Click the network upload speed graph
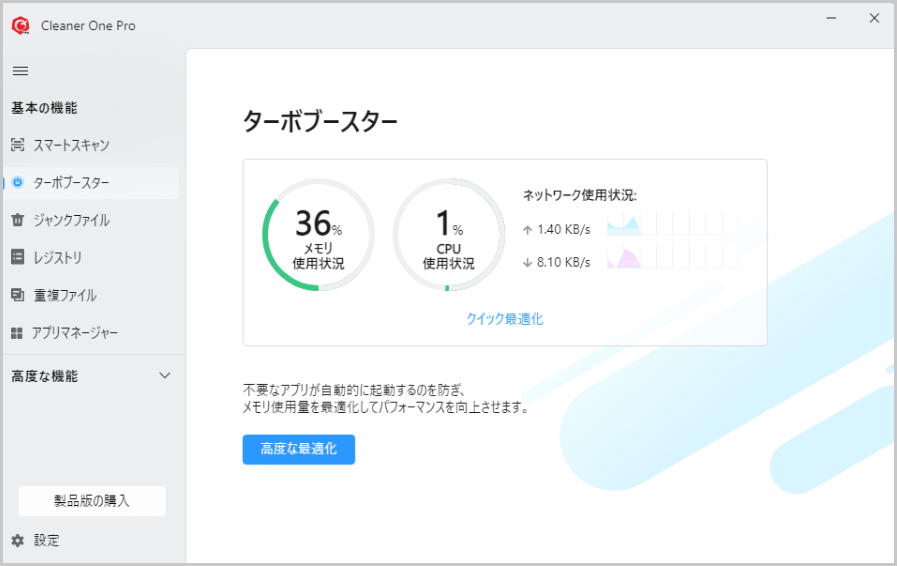This screenshot has width=897, height=566. click(671, 224)
